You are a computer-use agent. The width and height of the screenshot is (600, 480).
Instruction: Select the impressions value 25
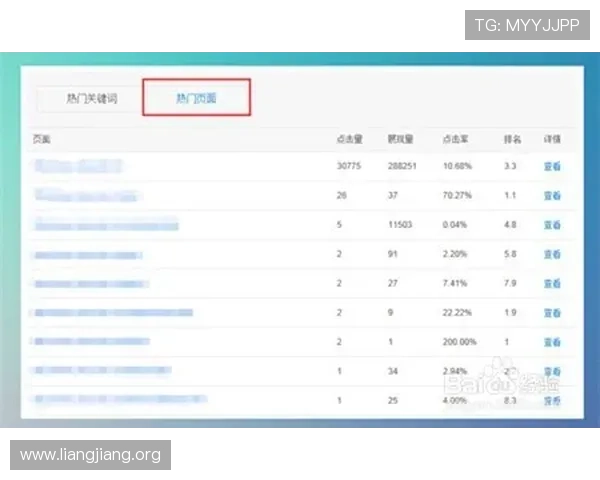(393, 400)
